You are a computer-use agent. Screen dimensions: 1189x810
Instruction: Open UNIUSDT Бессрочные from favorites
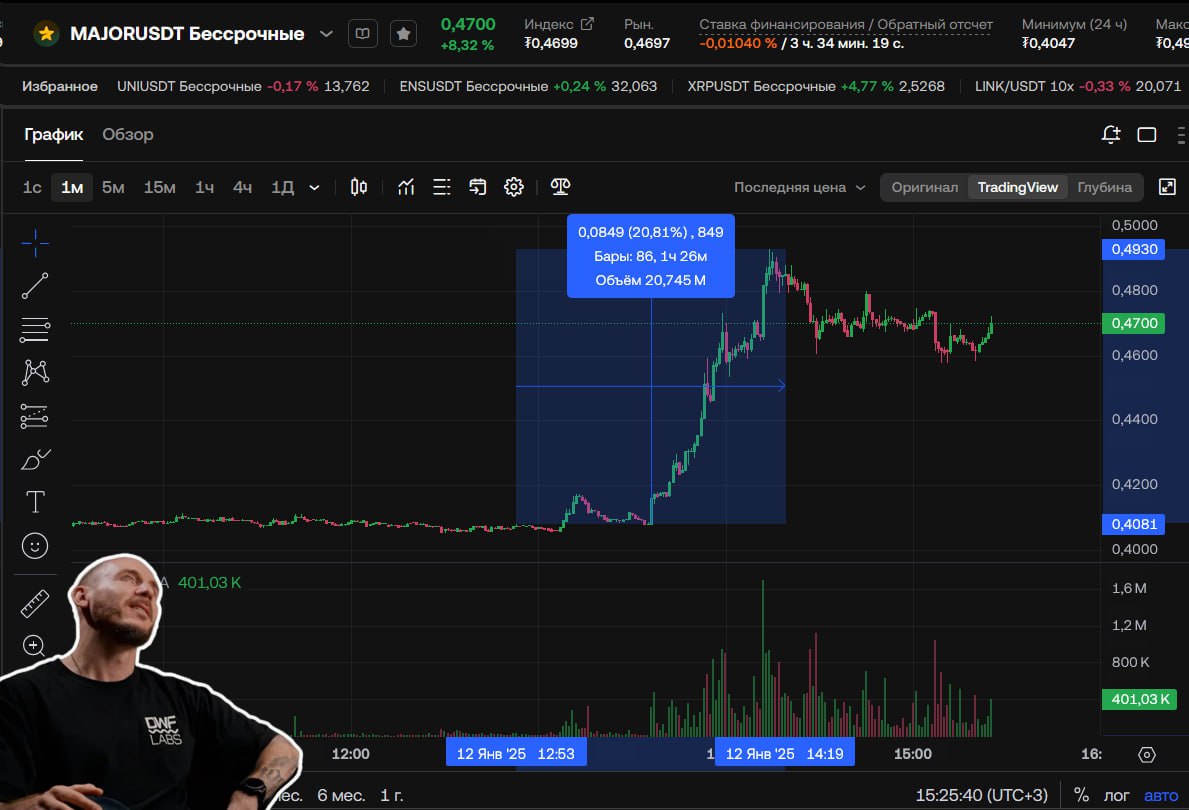click(243, 86)
